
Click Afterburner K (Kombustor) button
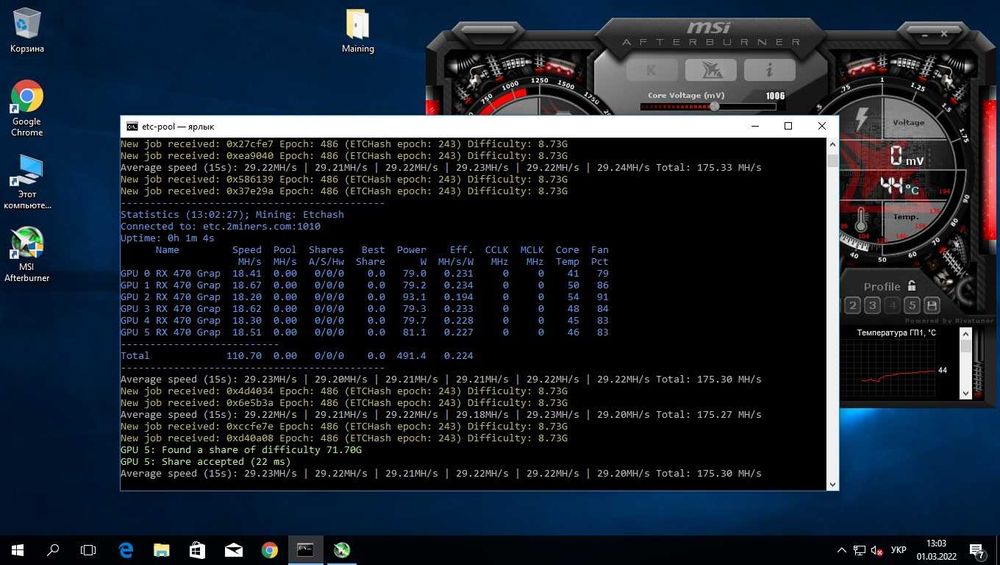(651, 70)
